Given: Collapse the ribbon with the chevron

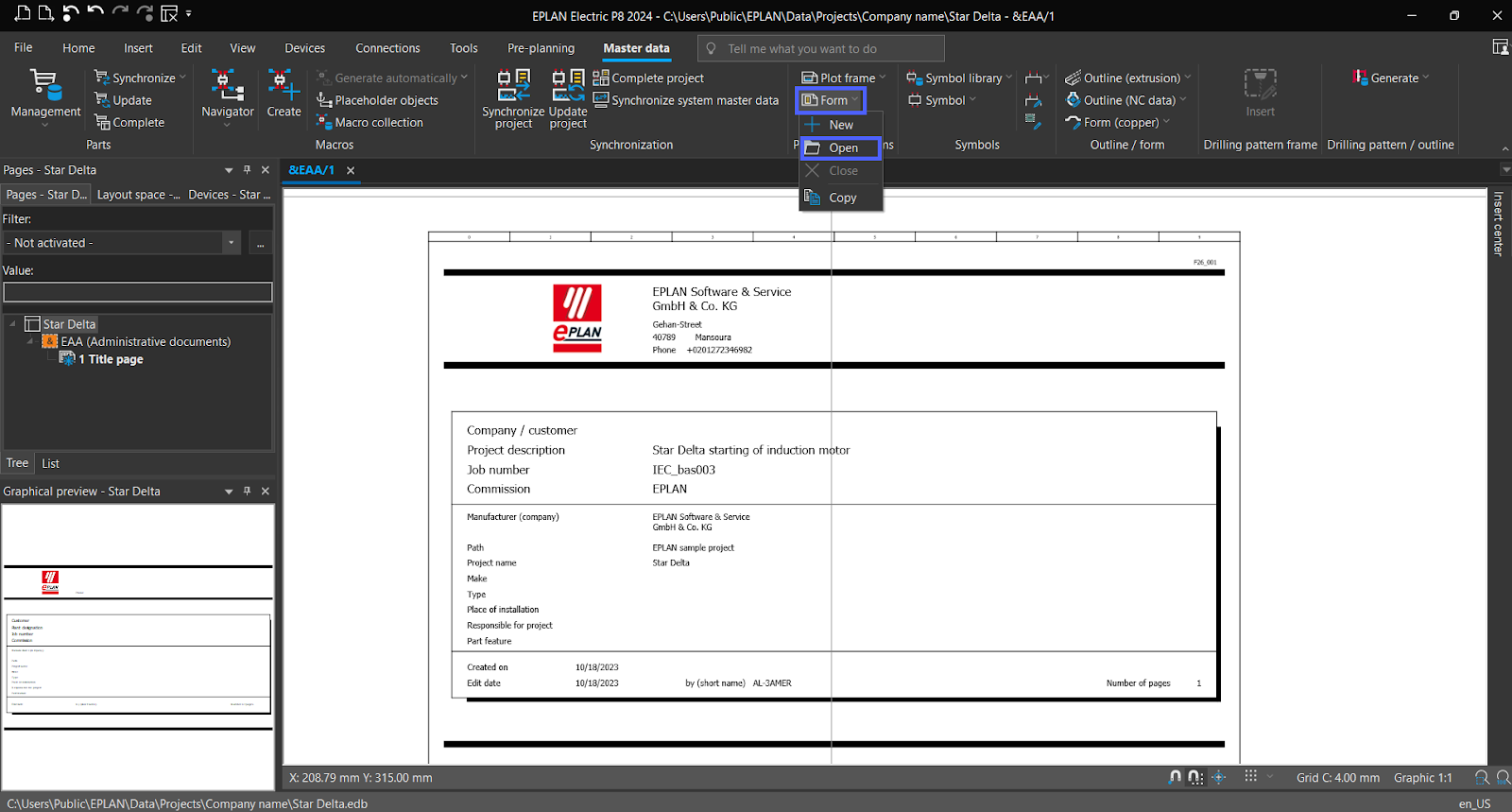Looking at the screenshot, I should (1503, 148).
